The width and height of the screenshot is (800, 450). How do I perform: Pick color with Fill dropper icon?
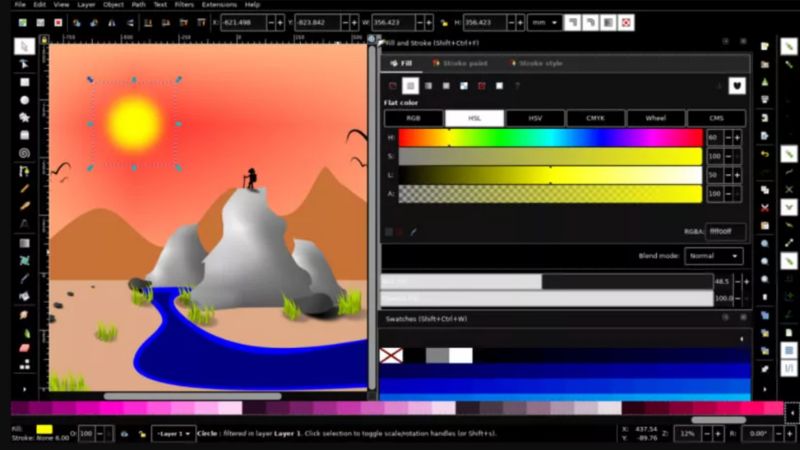click(x=413, y=232)
